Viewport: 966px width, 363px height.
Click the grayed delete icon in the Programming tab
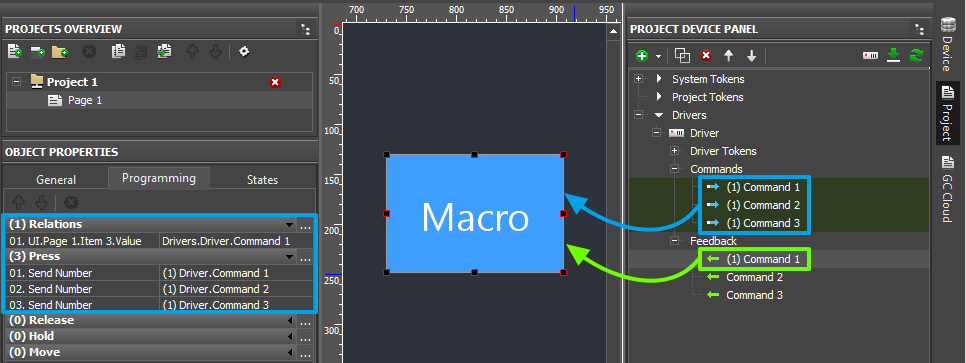point(71,202)
